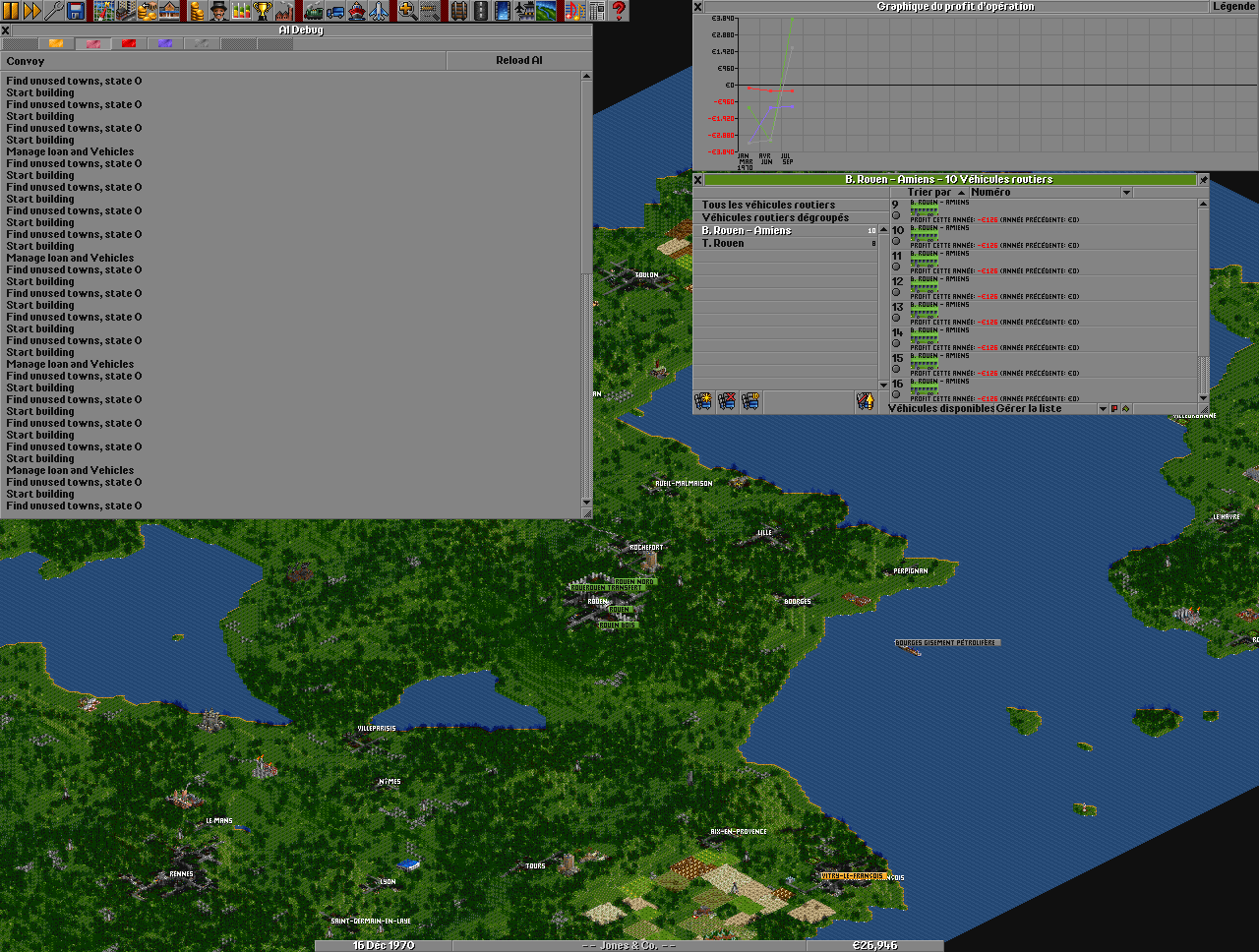This screenshot has height=952, width=1259.
Task: Open the graphs menu icon
Action: coord(240,11)
